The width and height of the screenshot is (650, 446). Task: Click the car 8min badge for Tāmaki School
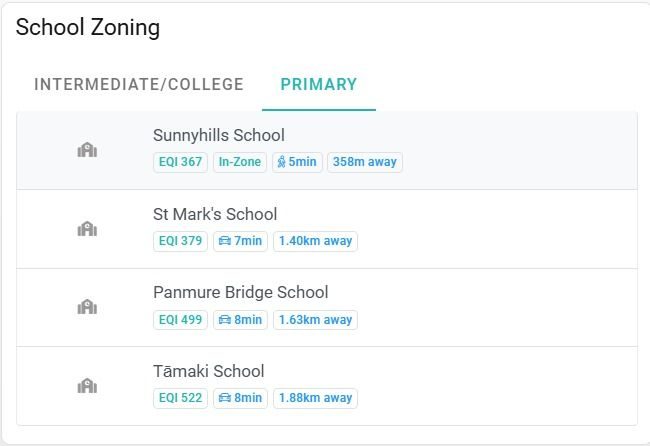pos(240,398)
